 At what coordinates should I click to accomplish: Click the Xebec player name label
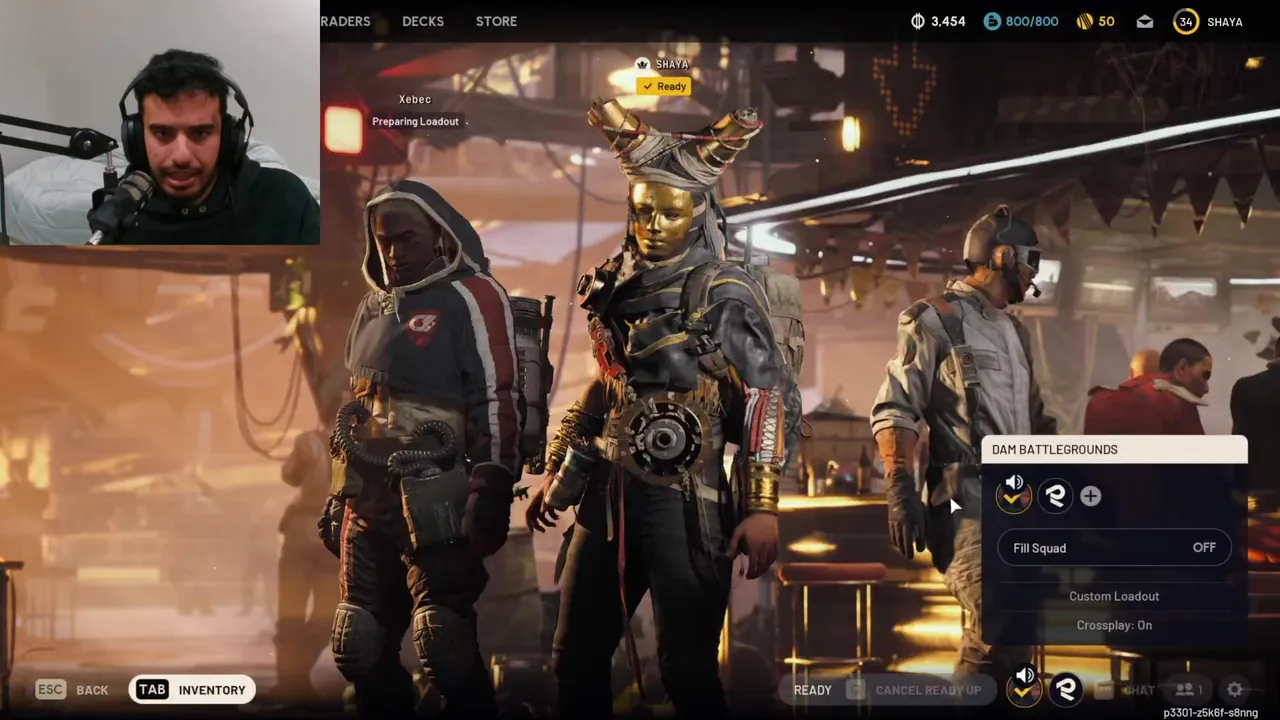click(415, 99)
